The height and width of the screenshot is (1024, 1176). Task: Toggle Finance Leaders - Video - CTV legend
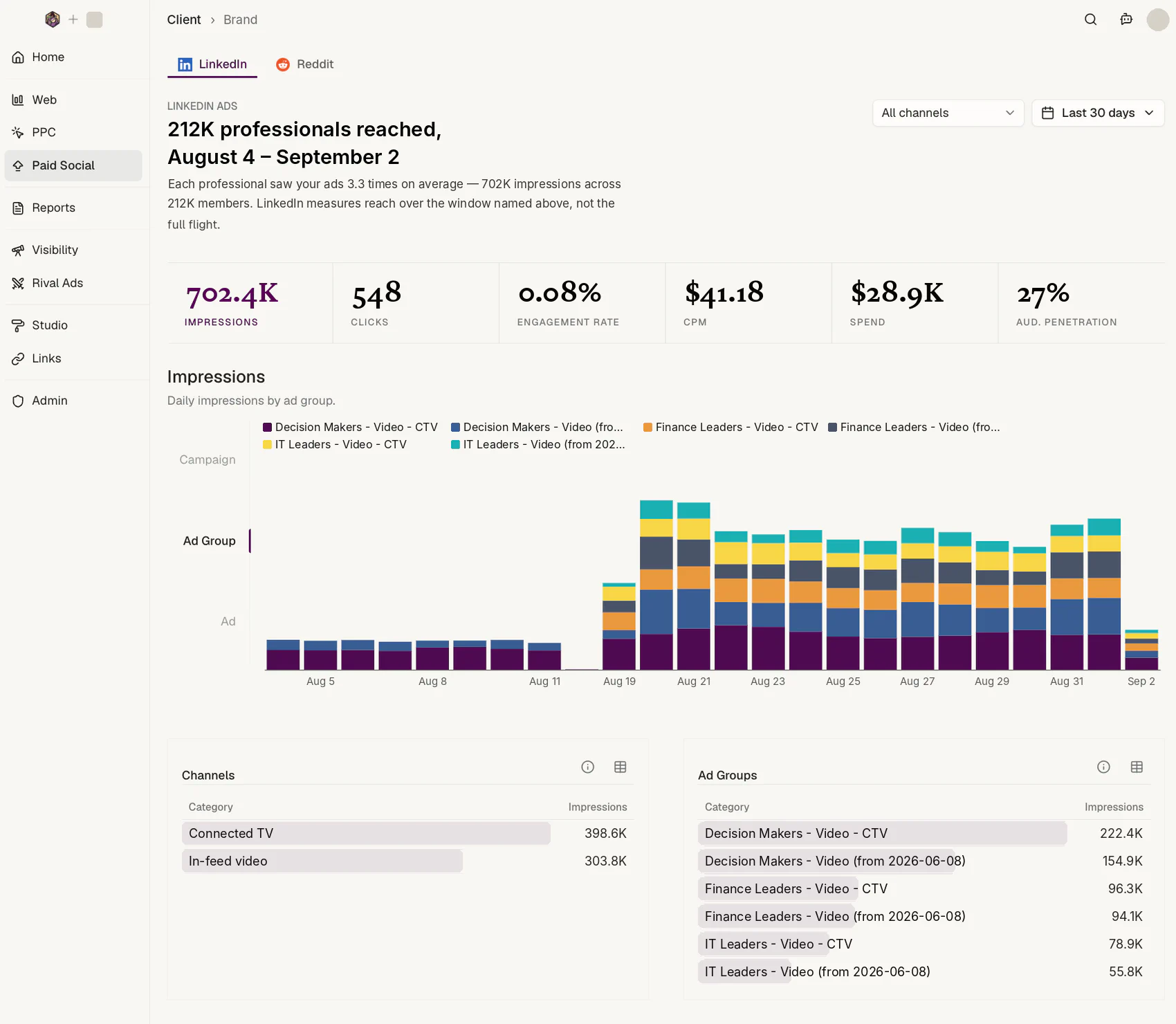click(x=731, y=427)
